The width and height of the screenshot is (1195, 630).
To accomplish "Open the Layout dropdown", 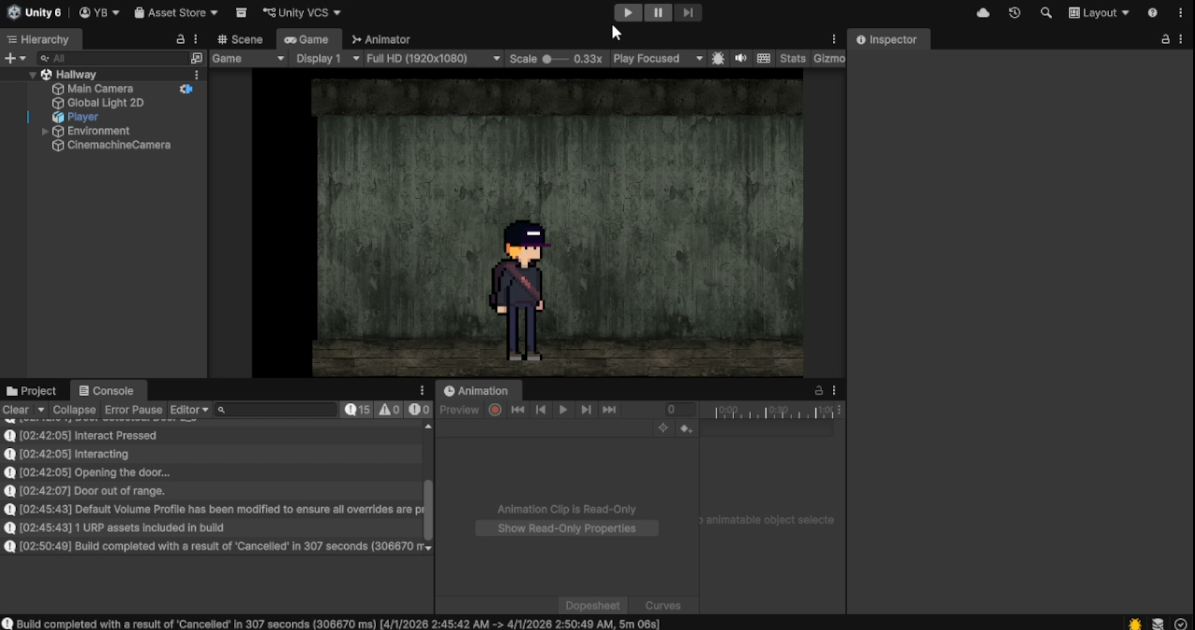I will click(1099, 12).
